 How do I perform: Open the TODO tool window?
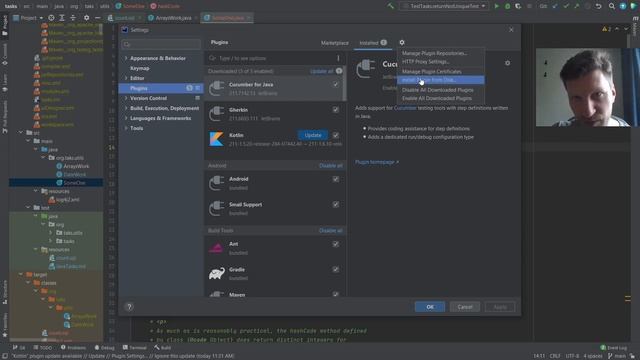[x=42, y=348]
